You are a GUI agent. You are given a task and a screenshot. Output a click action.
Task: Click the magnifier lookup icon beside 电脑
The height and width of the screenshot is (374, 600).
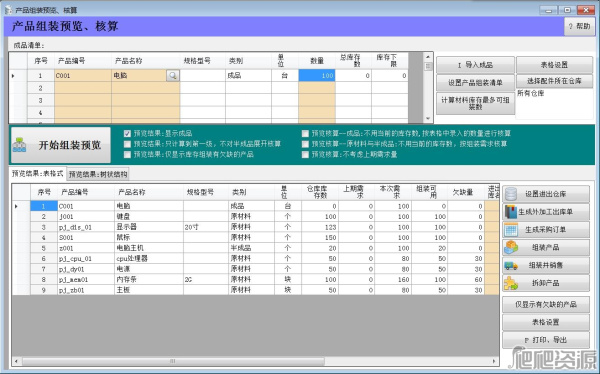pos(173,75)
